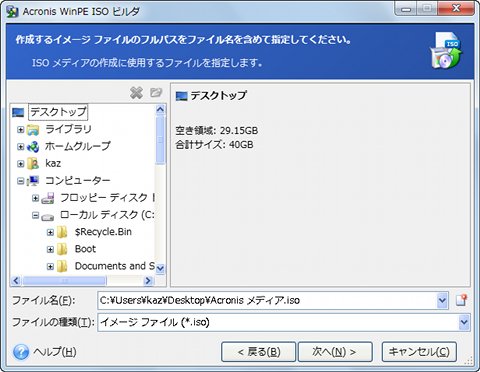Click the Acronis title bar app icon
The height and width of the screenshot is (372, 480).
(12, 11)
